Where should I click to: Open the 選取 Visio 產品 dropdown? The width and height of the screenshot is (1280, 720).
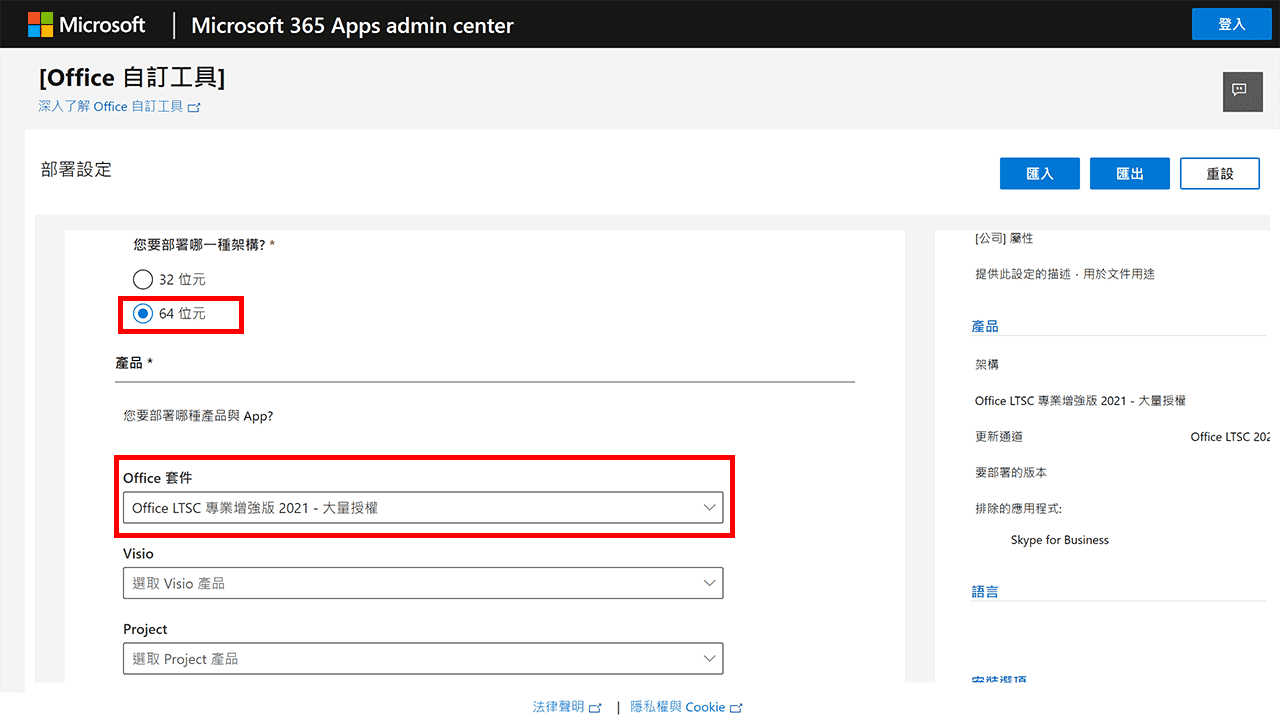point(423,583)
